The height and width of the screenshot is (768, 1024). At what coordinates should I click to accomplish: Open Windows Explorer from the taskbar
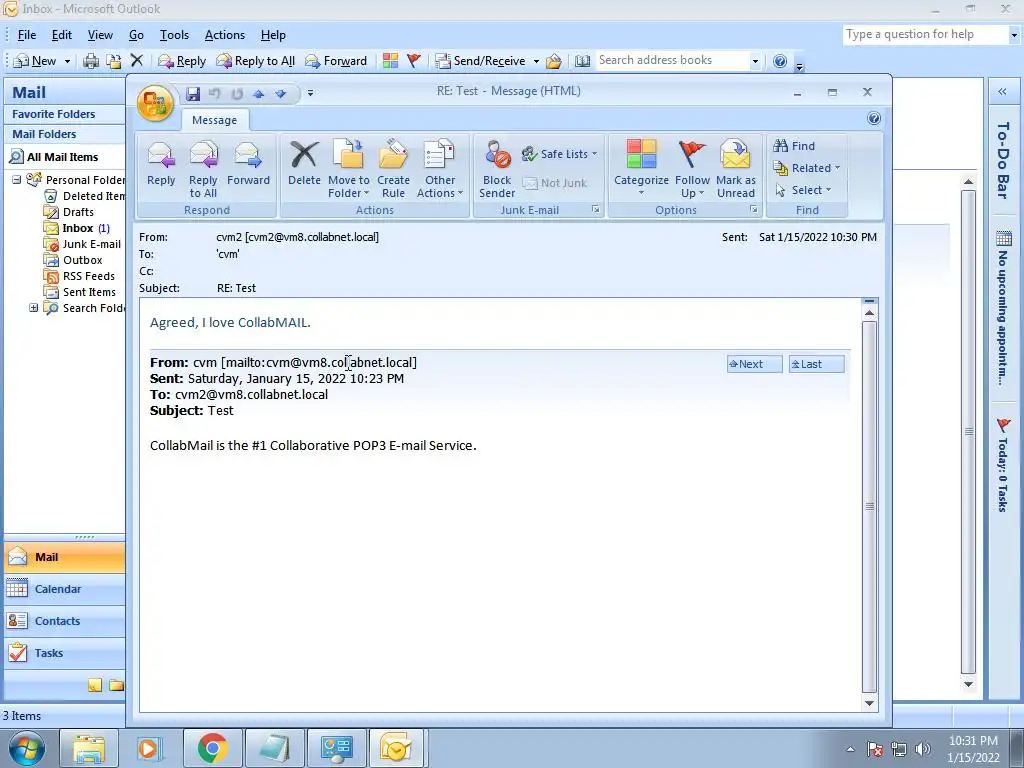(x=89, y=748)
